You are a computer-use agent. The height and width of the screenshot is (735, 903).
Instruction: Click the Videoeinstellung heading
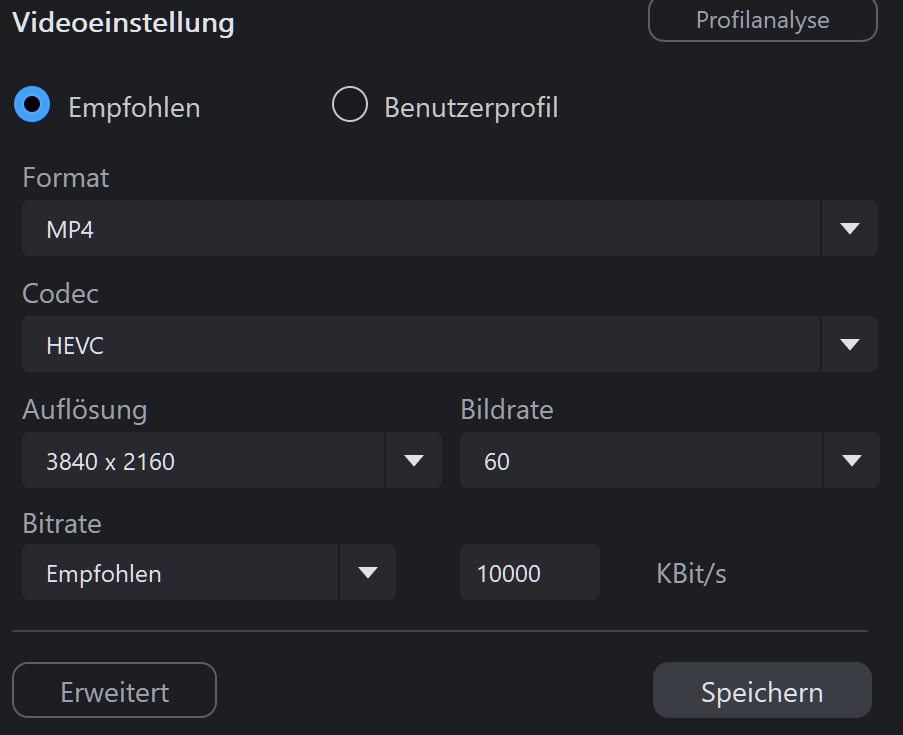[123, 22]
